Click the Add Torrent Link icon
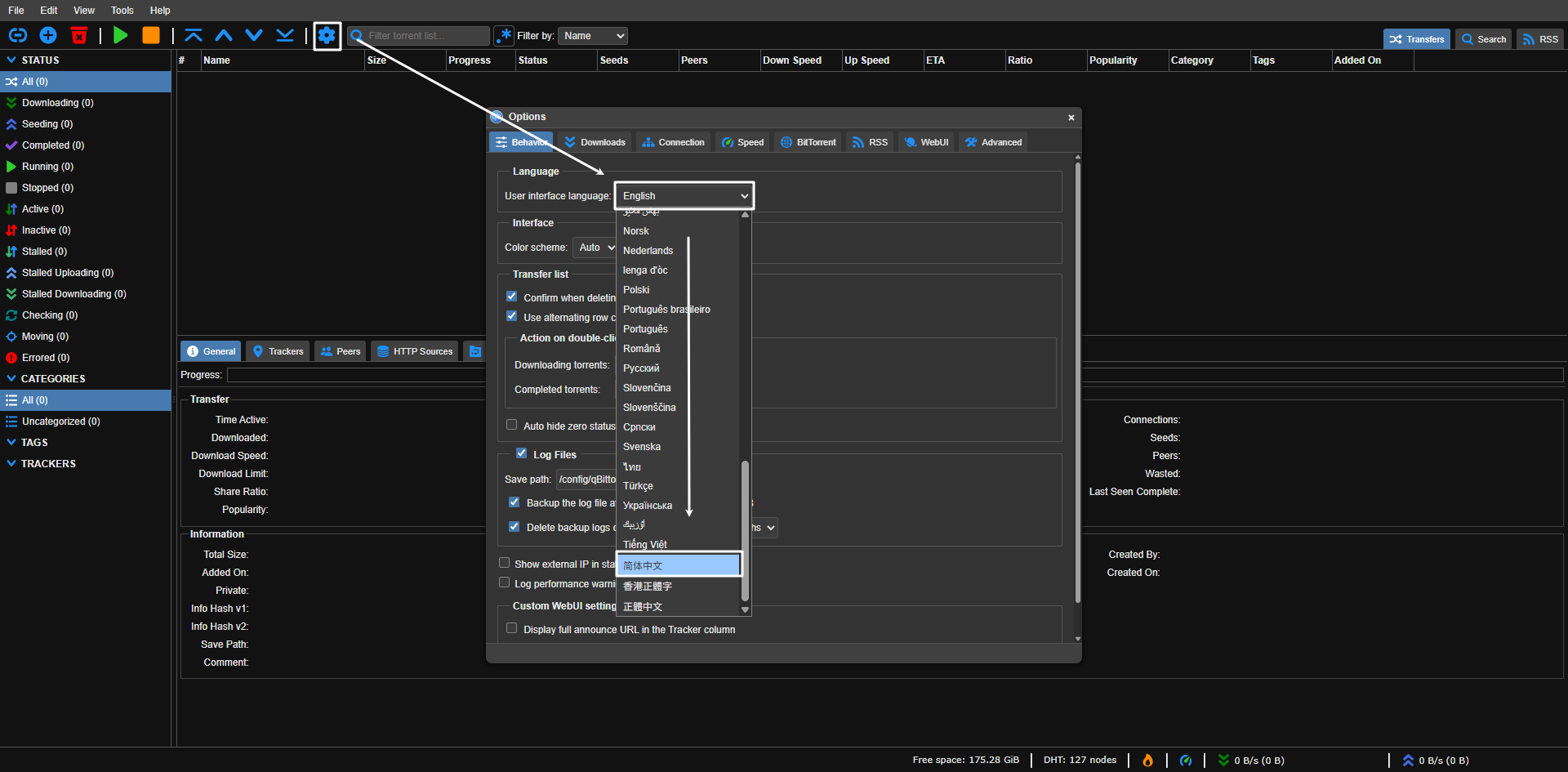1568x772 pixels. pos(18,35)
